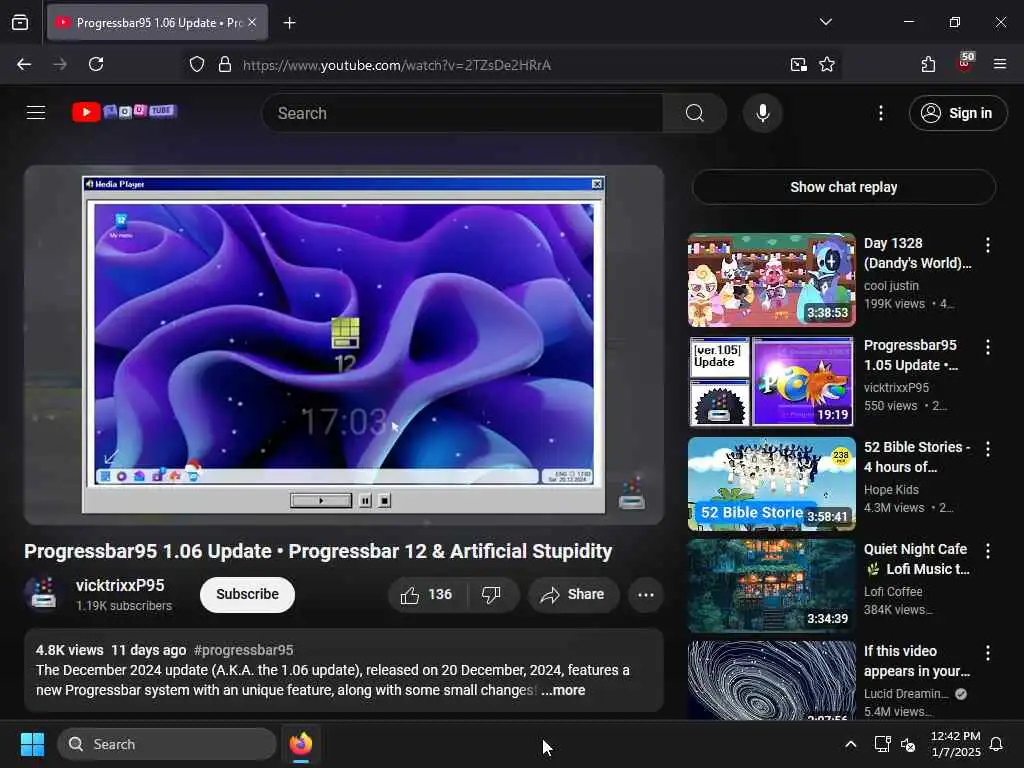Like the video with 136 likes
1024x768 pixels.
[x=428, y=594]
